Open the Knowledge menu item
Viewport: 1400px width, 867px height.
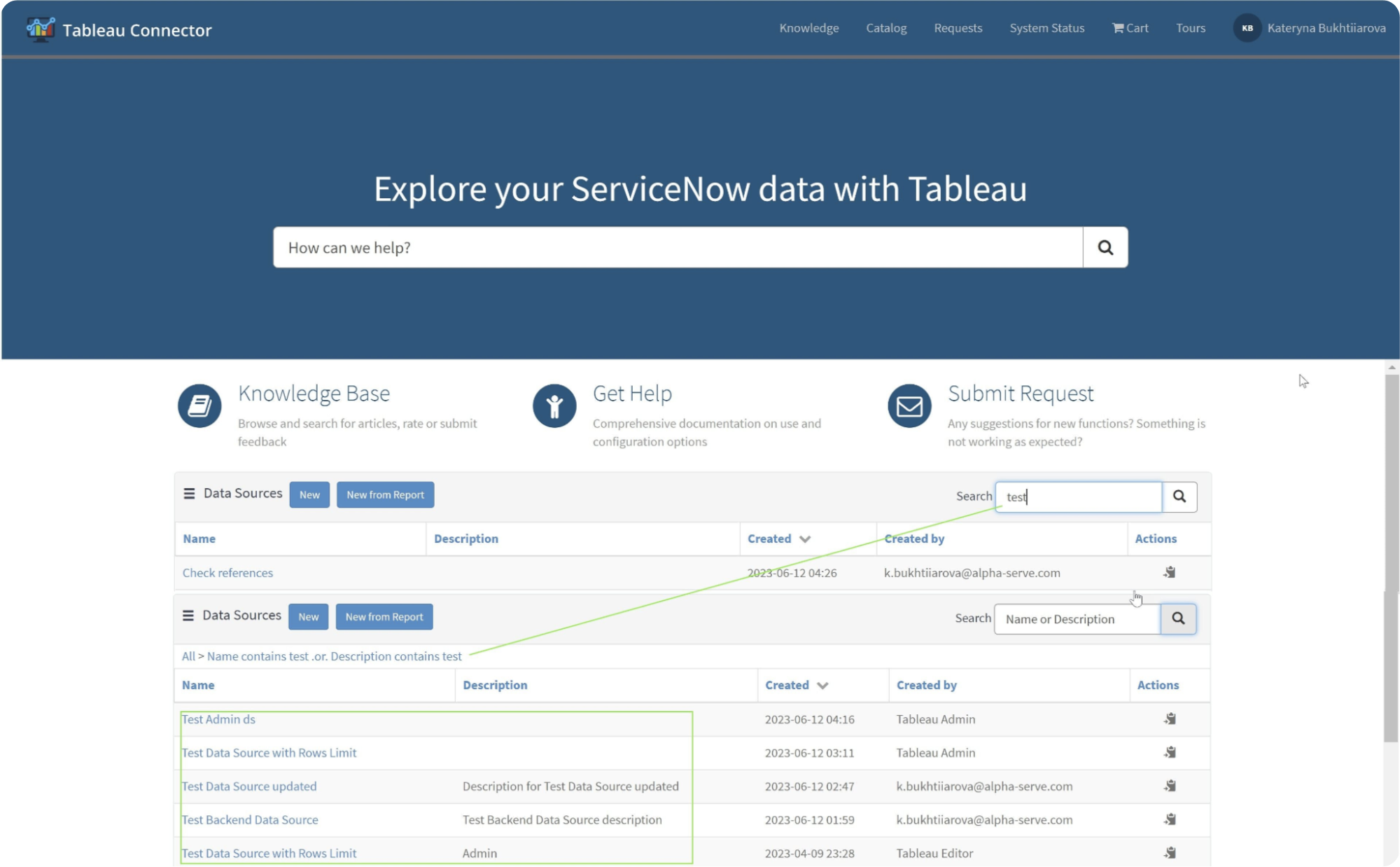809,28
